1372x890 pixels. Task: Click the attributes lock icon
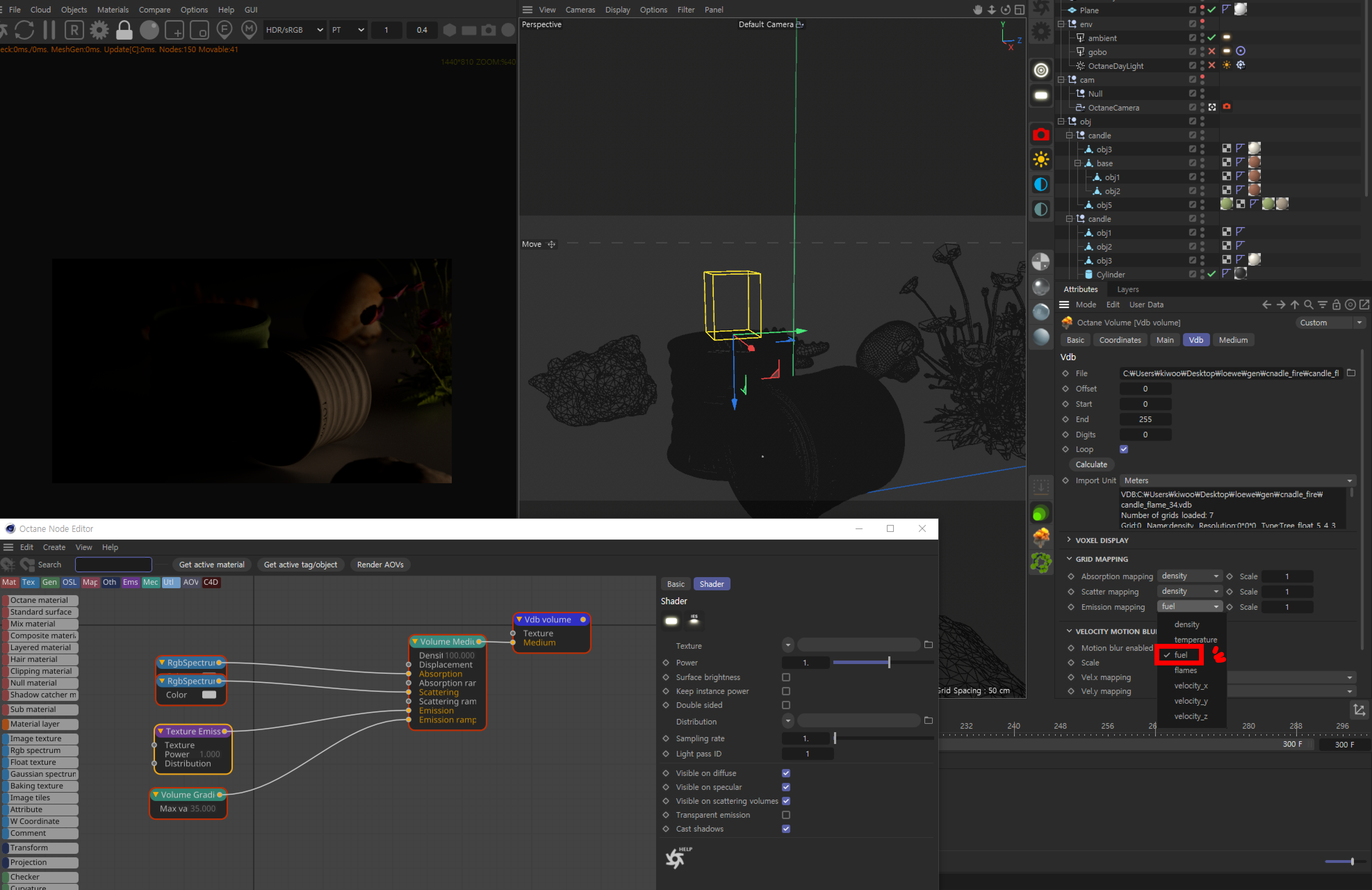click(x=1336, y=305)
